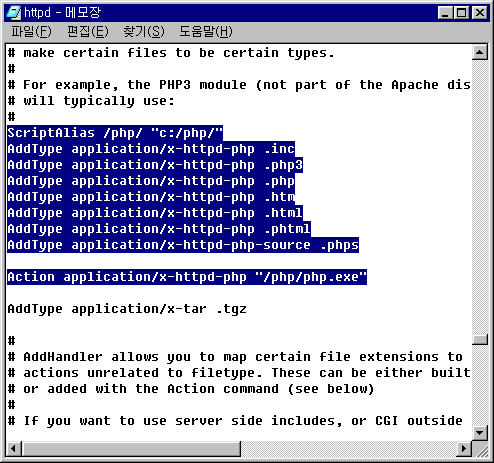Image resolution: width=494 pixels, height=463 pixels.
Task: Click the Action application/x-httpd-php line
Action: click(187, 277)
